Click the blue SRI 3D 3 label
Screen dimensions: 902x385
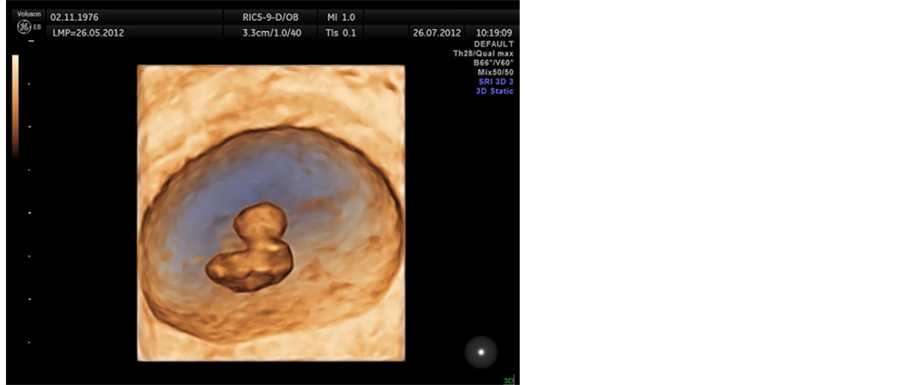tap(494, 82)
